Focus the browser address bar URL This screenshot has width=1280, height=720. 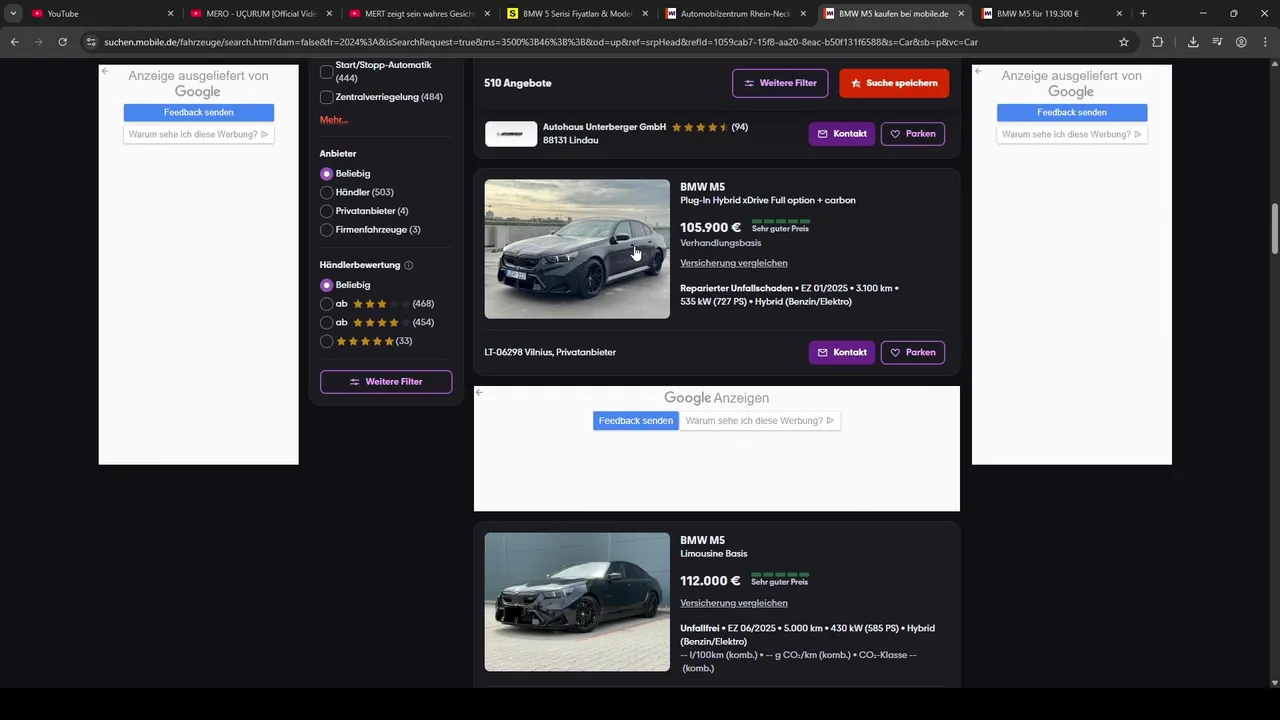(x=540, y=42)
